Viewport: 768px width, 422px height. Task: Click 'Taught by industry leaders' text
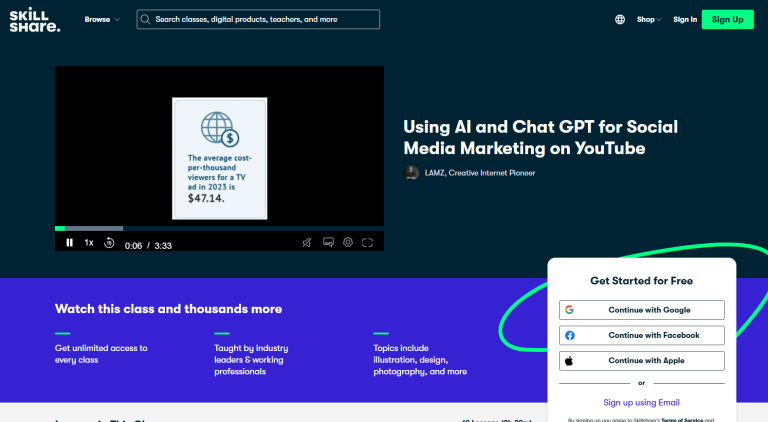click(251, 360)
